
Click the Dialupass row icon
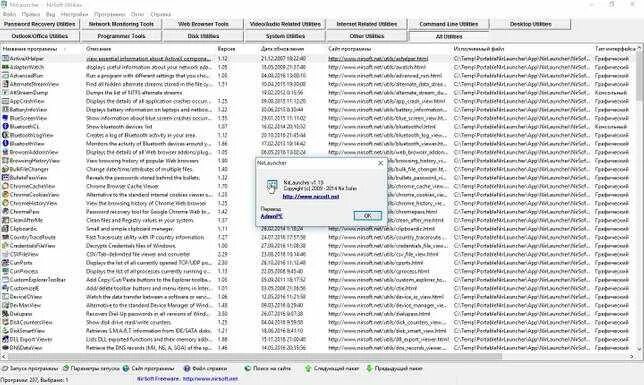[x=5, y=314]
